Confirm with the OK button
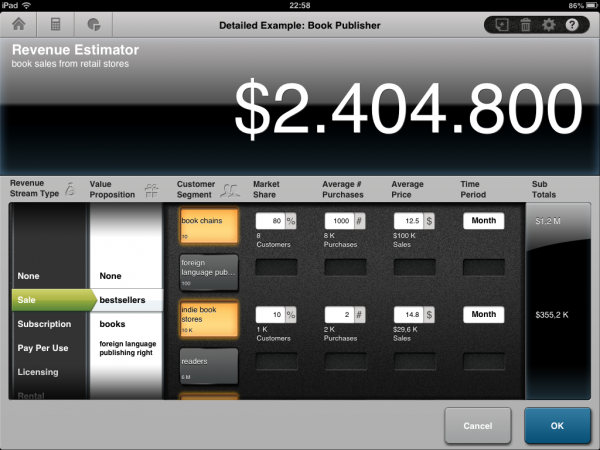The image size is (600, 450). pos(557,425)
